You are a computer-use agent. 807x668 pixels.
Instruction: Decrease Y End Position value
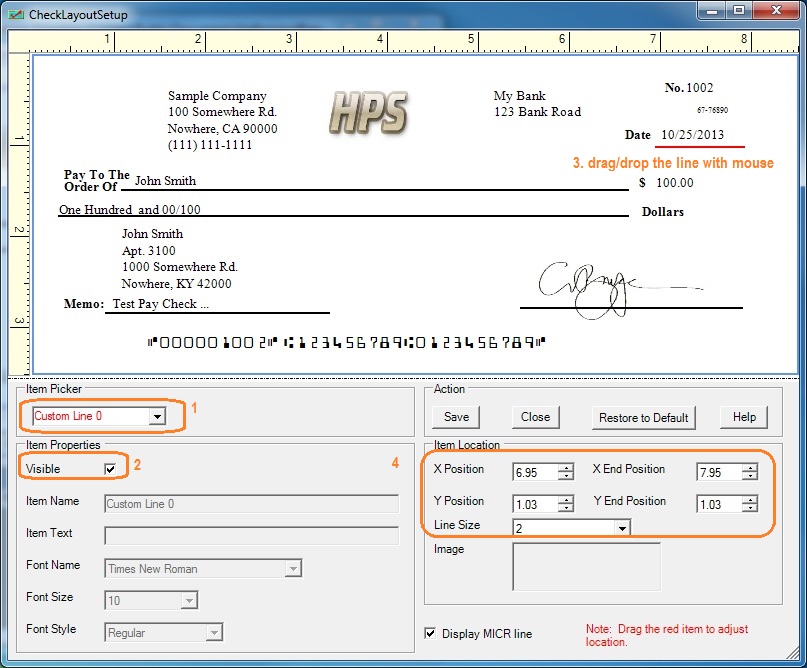click(x=749, y=509)
